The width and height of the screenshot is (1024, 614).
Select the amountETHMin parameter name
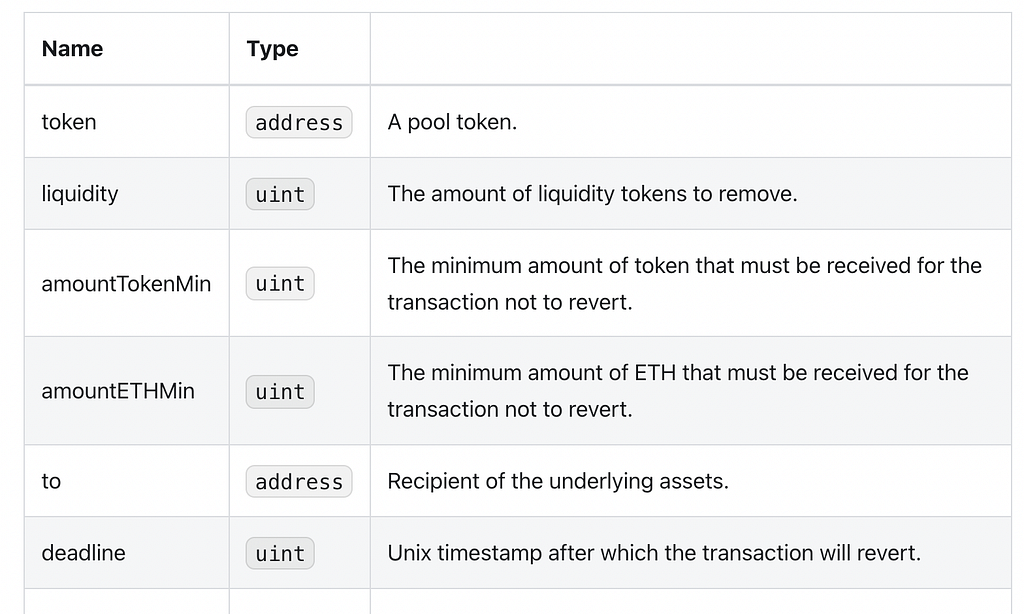click(118, 391)
